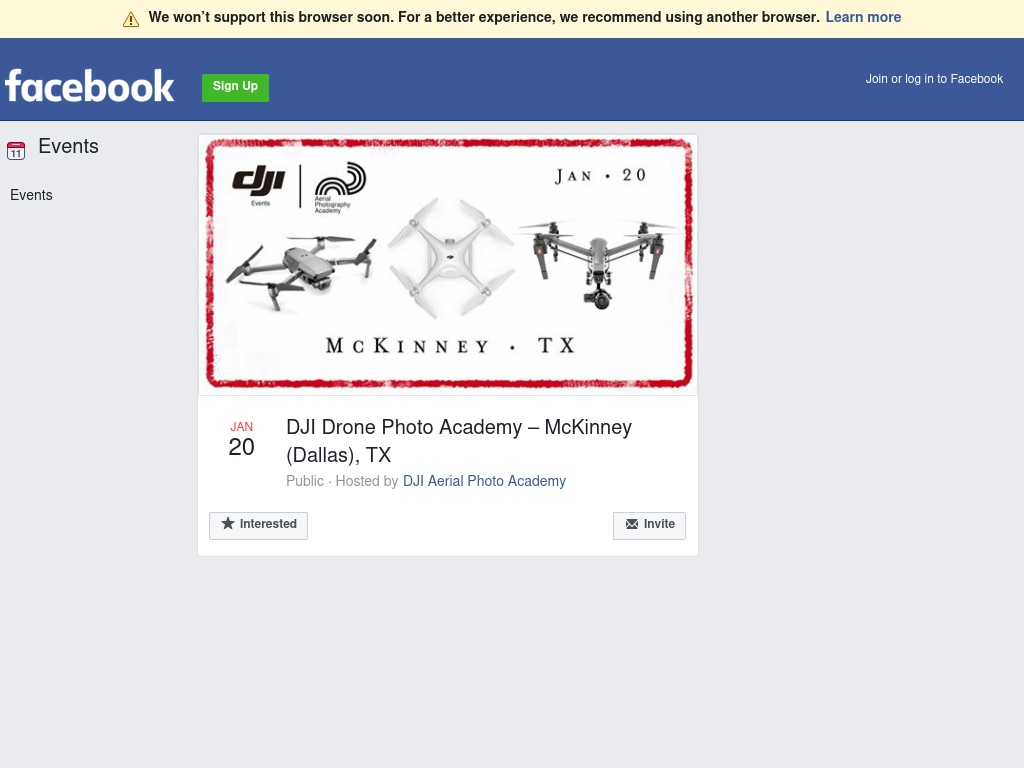Click the Facebook logo

click(x=89, y=86)
